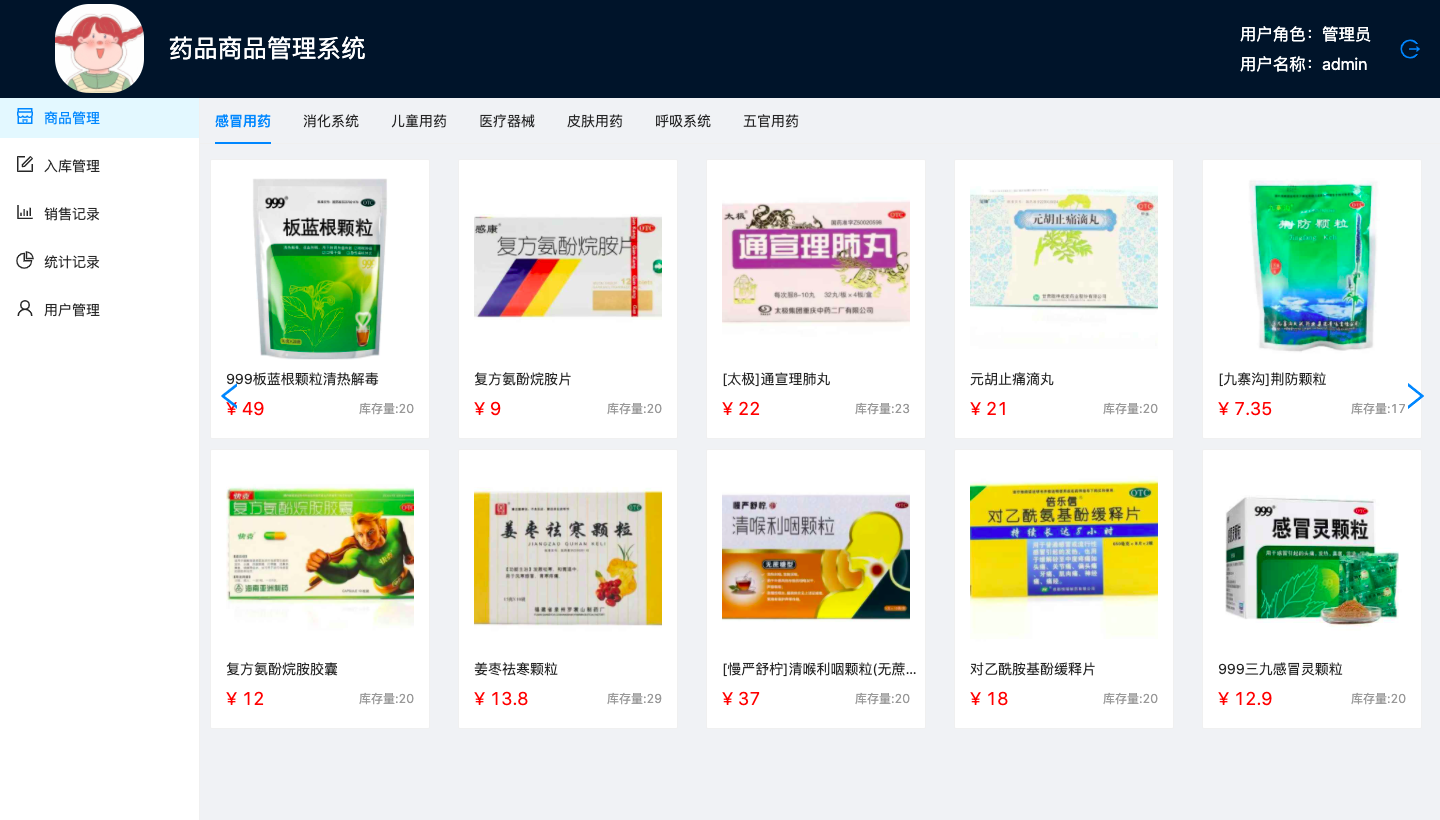The height and width of the screenshot is (820, 1440).
Task: Click the title [太极]通宣理肺丸
Action: click(776, 379)
